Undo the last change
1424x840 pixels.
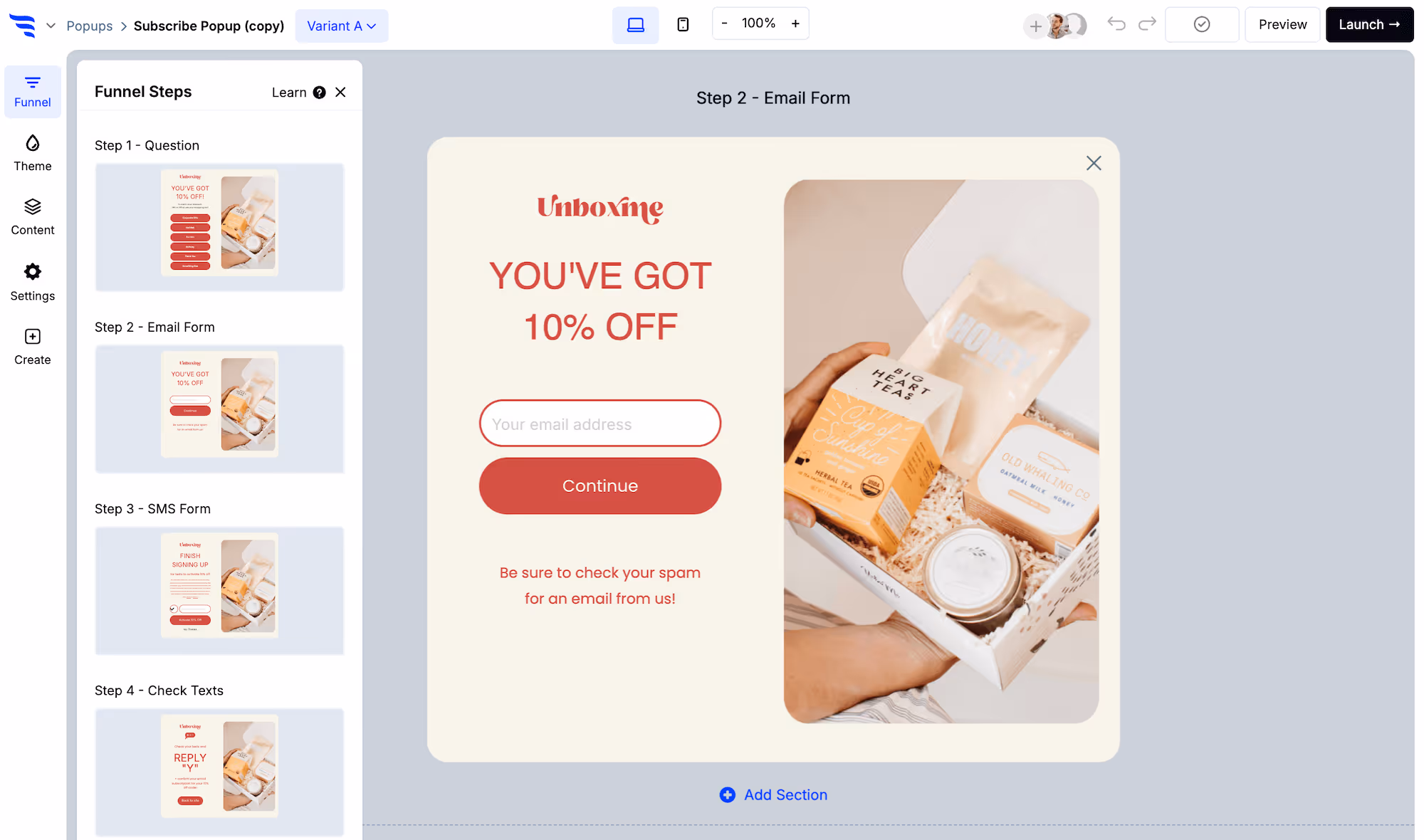pos(1116,24)
